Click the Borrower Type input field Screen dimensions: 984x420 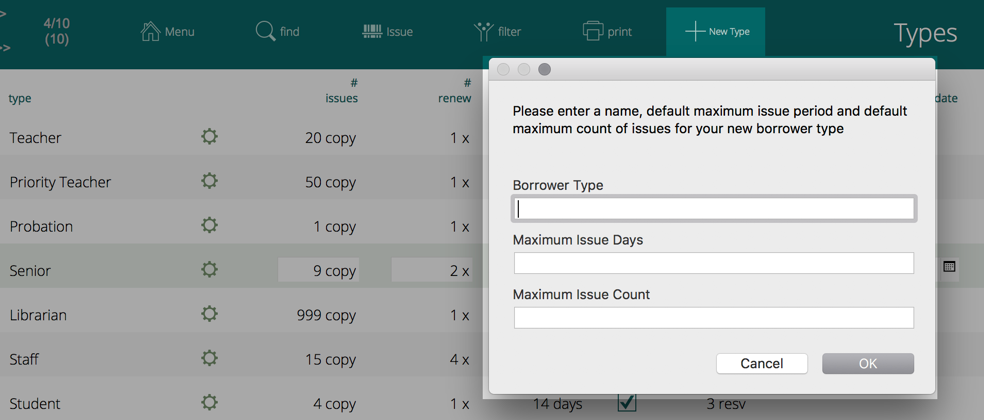(x=713, y=208)
